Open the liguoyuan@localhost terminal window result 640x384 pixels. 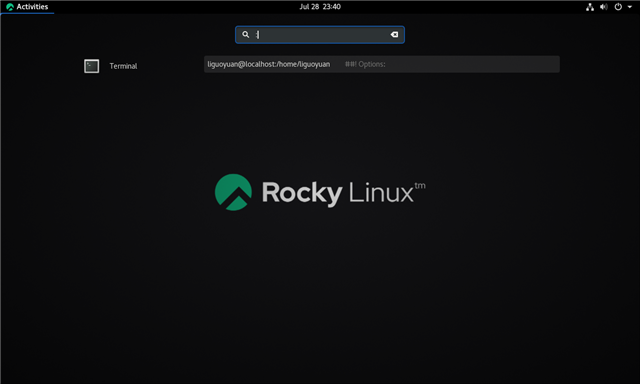click(382, 64)
